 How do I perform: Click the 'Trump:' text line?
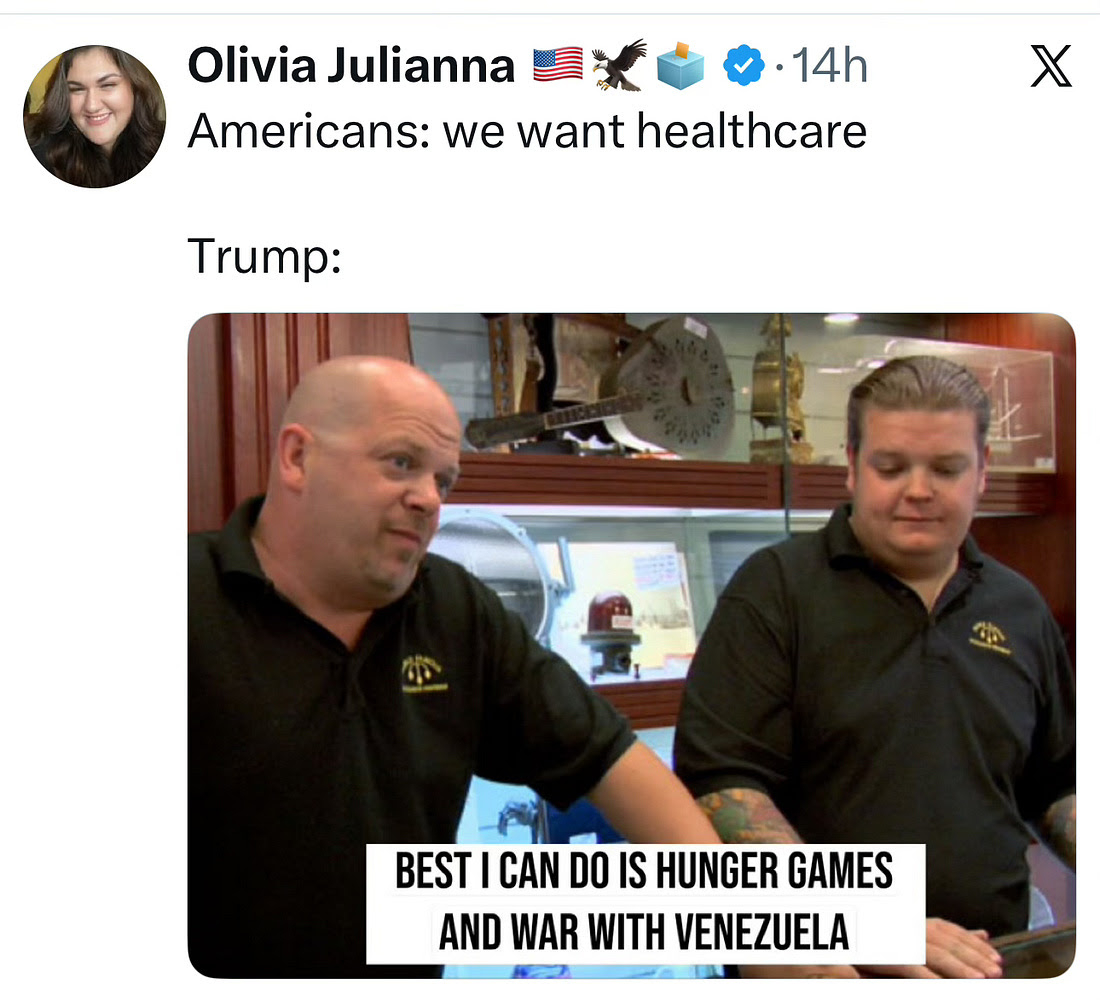[264, 257]
